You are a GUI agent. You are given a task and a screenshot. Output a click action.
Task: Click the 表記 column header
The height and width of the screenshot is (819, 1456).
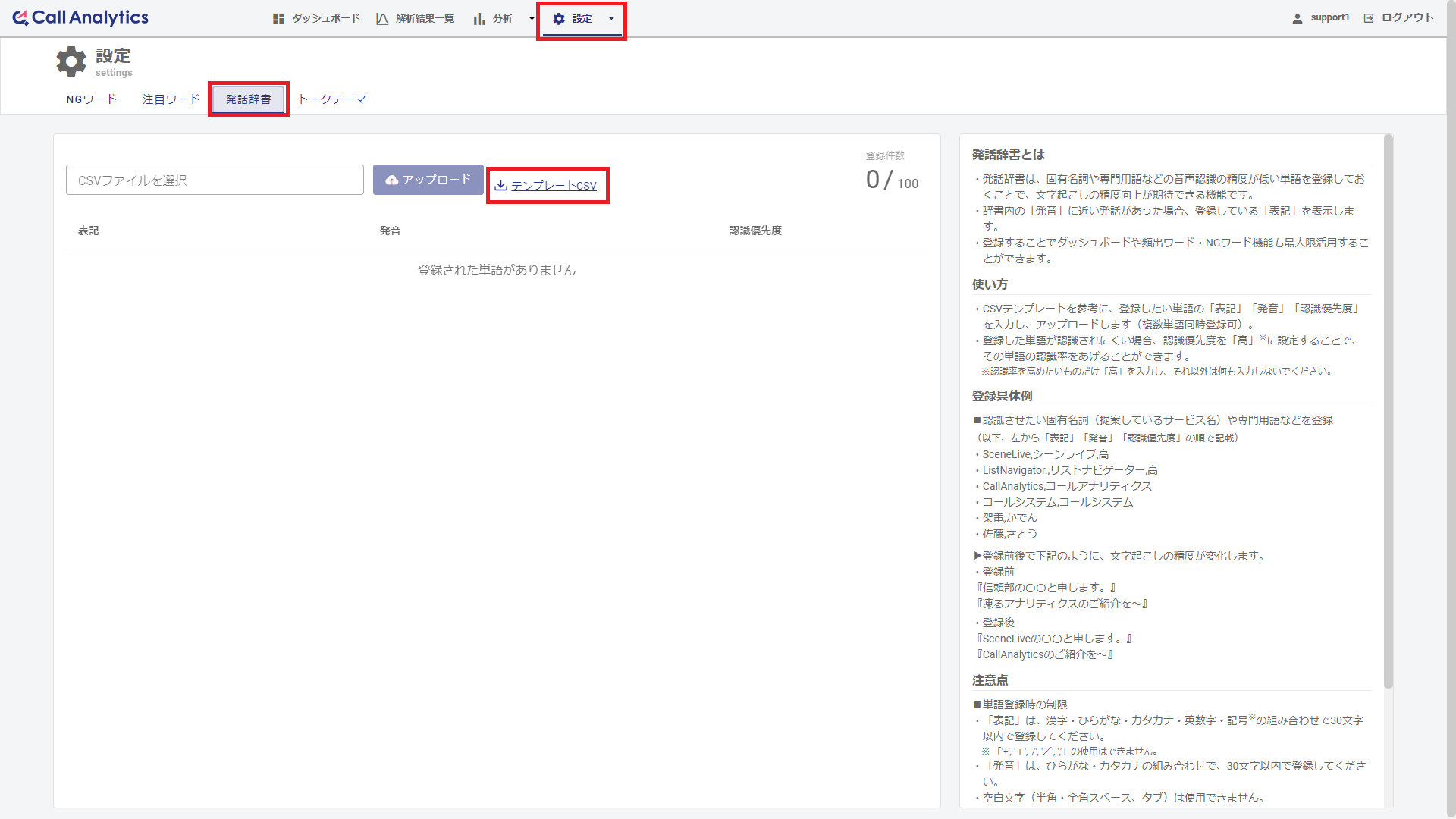(89, 231)
